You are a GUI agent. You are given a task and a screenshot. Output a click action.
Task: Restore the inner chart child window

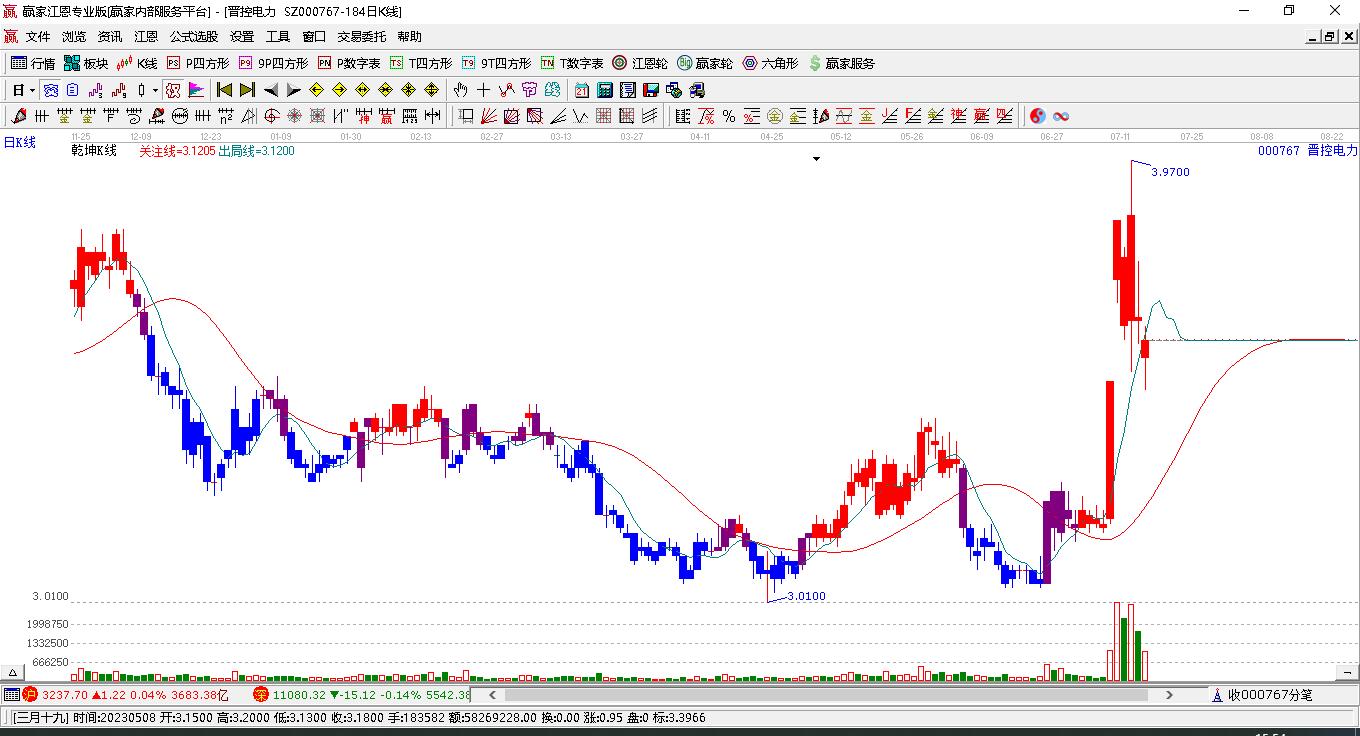[x=1330, y=37]
